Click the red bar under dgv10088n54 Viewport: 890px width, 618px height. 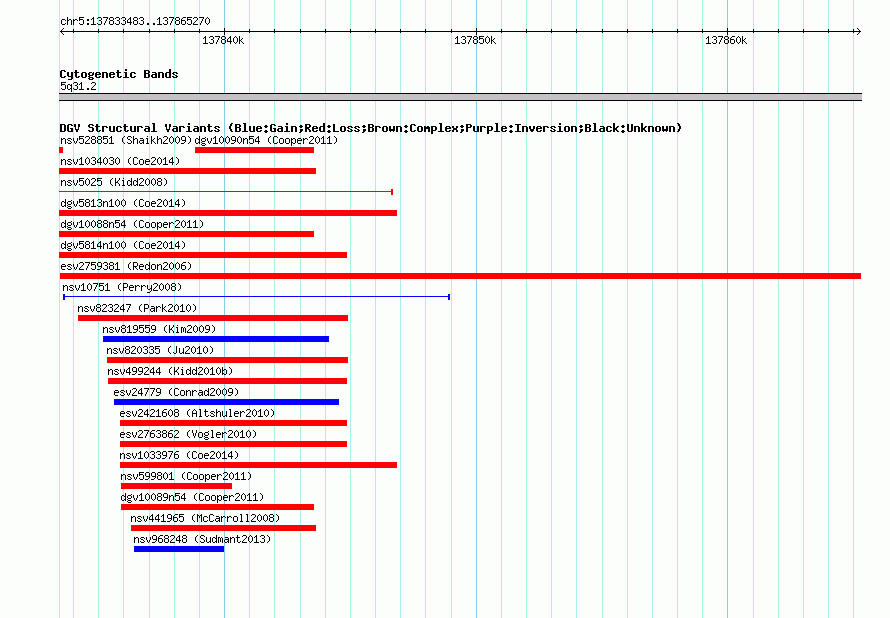(x=186, y=234)
